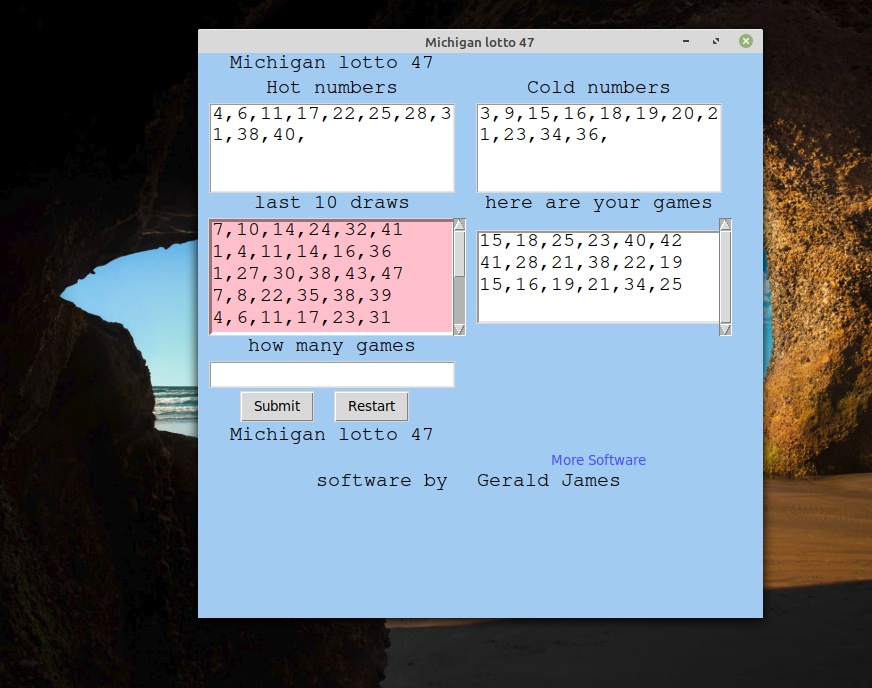Click the Cold numbers label
The height and width of the screenshot is (688, 872).
(x=598, y=87)
